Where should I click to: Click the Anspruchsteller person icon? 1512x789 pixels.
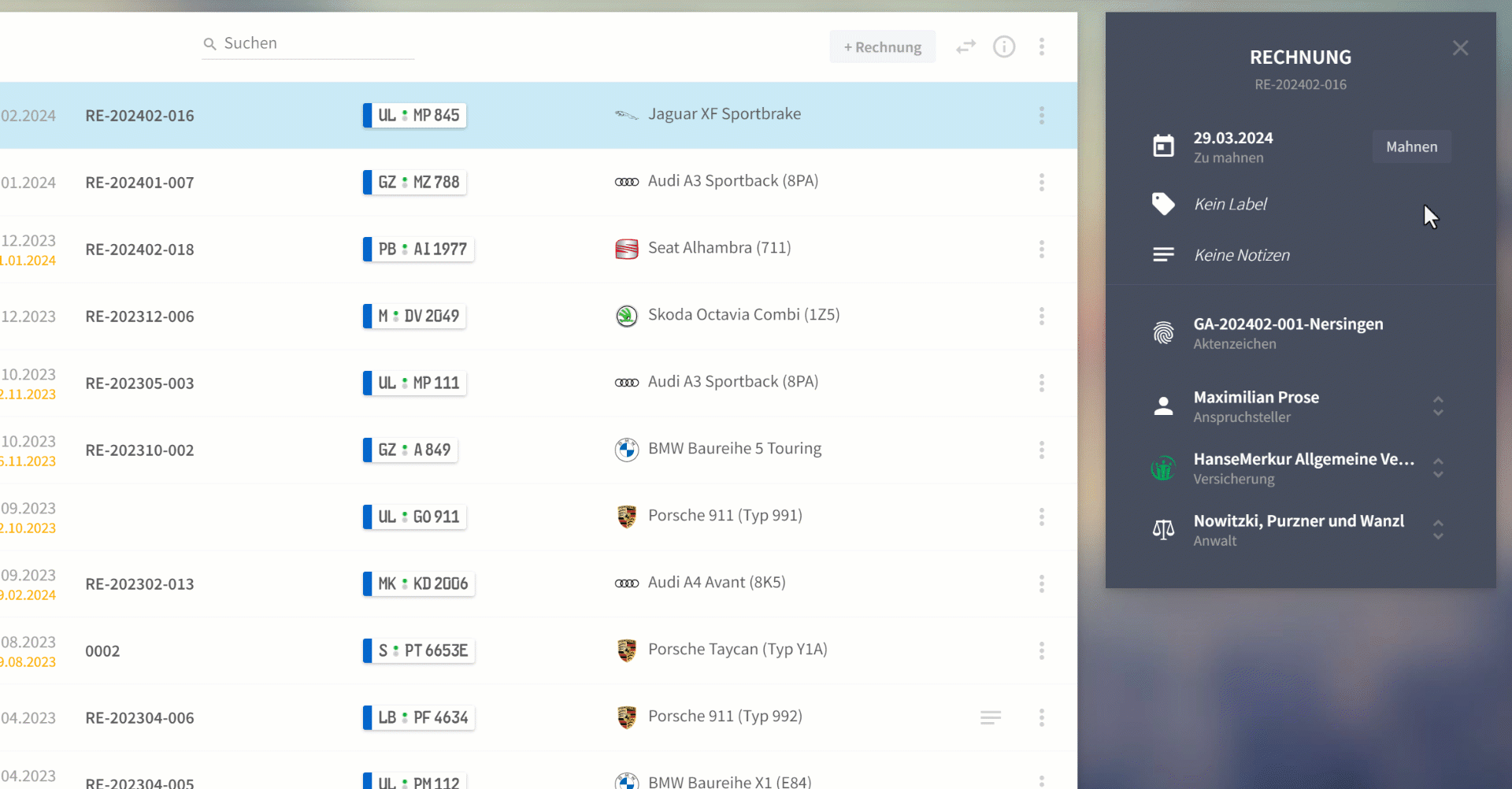pos(1163,406)
